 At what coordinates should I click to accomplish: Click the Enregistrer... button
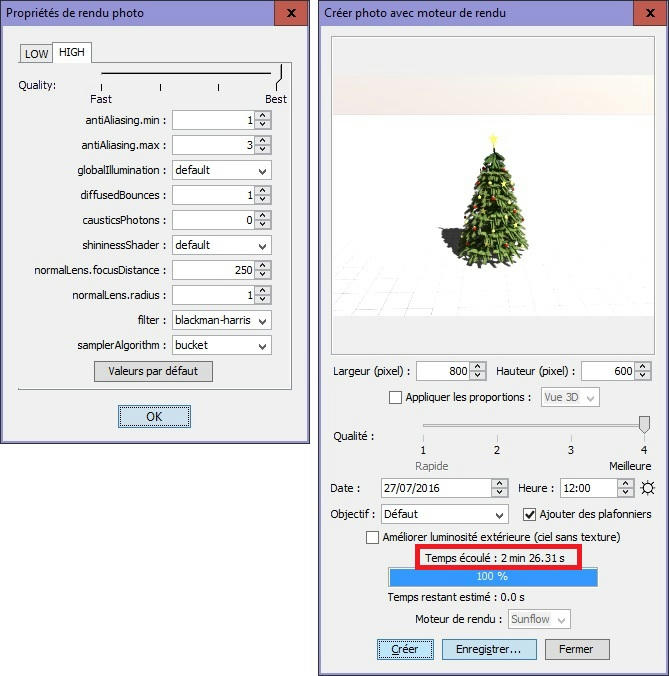[x=489, y=649]
